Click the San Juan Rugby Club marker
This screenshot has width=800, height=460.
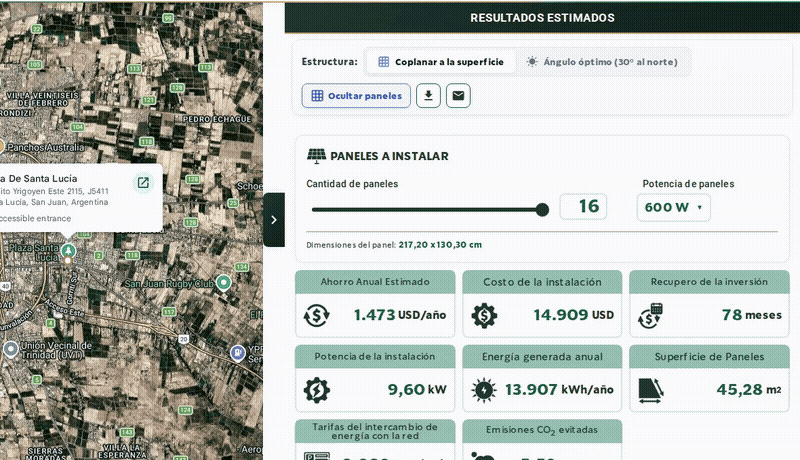[x=223, y=282]
